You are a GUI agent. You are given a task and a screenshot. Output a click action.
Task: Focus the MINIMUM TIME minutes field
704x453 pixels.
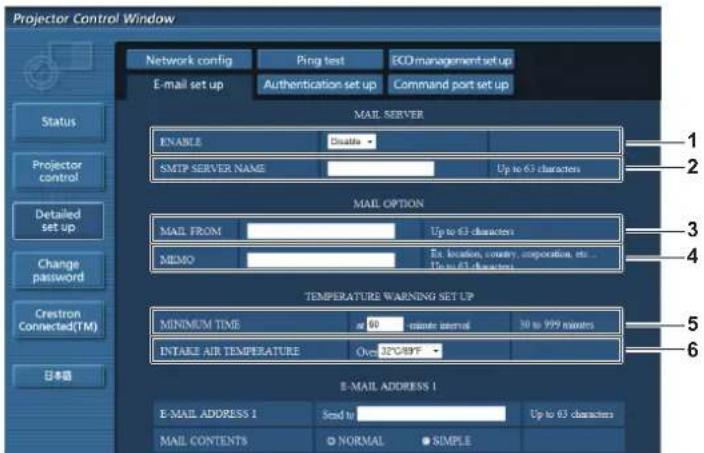385,324
